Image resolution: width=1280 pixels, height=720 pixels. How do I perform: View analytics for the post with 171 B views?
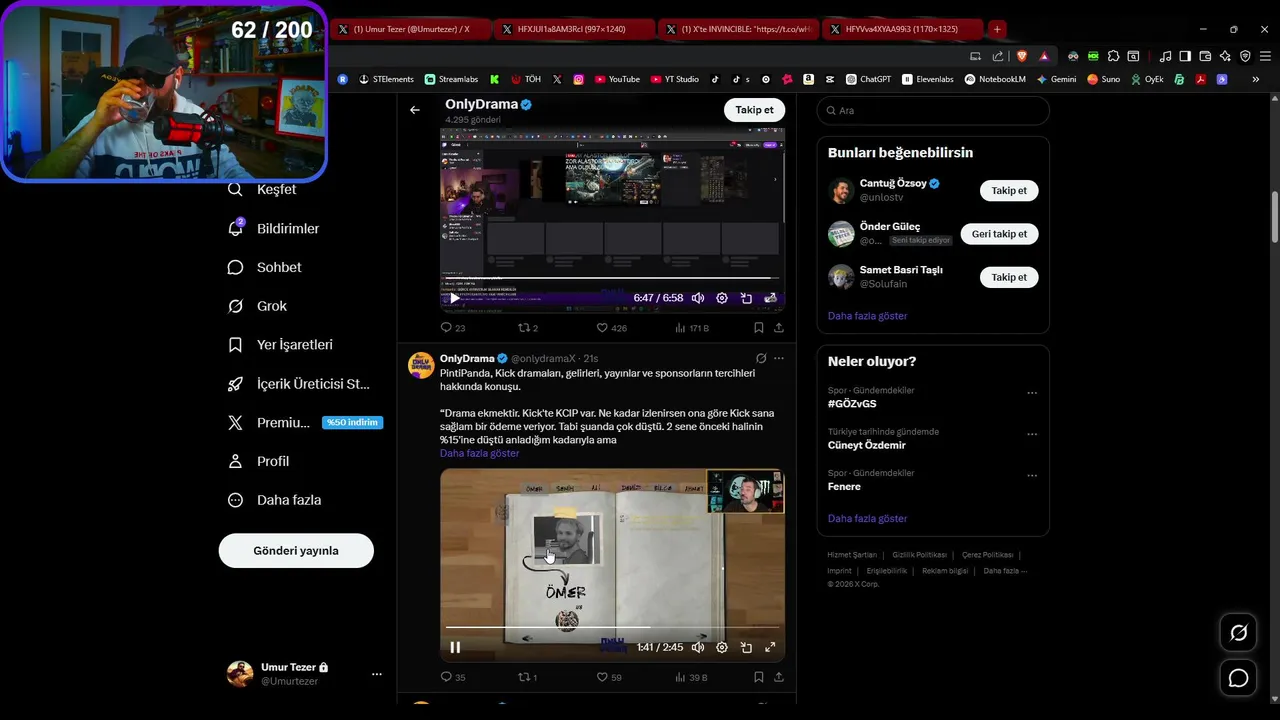coord(692,327)
